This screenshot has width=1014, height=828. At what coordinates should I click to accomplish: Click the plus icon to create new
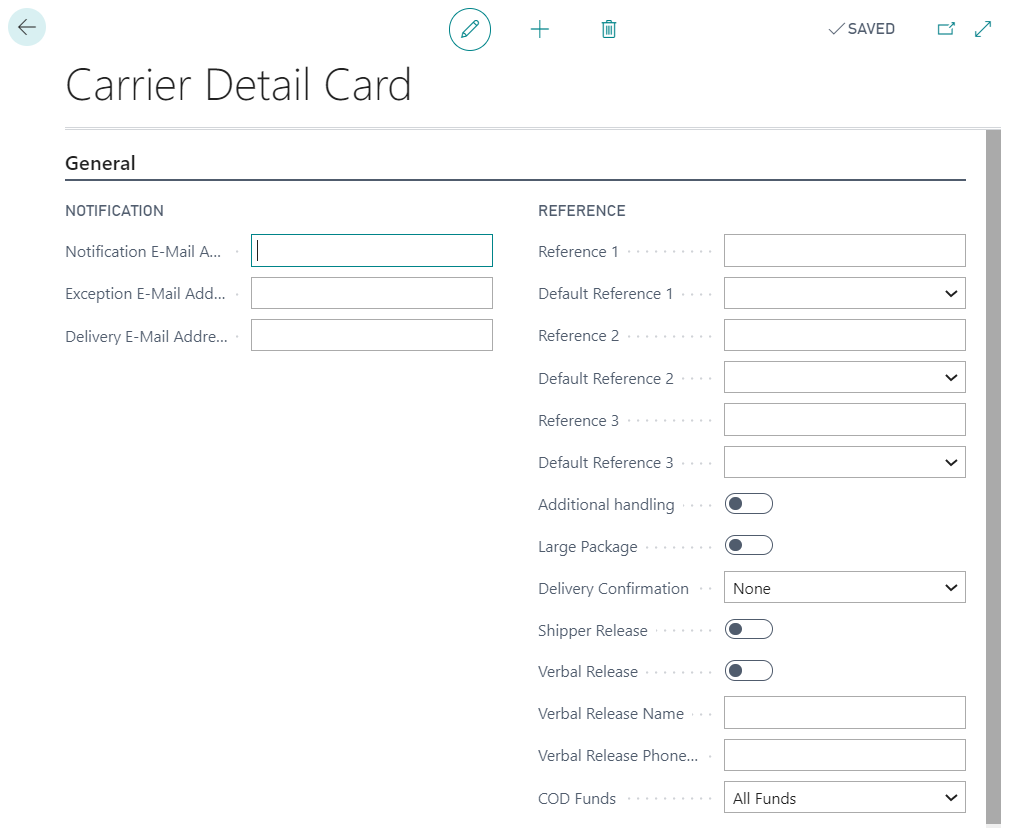(540, 29)
